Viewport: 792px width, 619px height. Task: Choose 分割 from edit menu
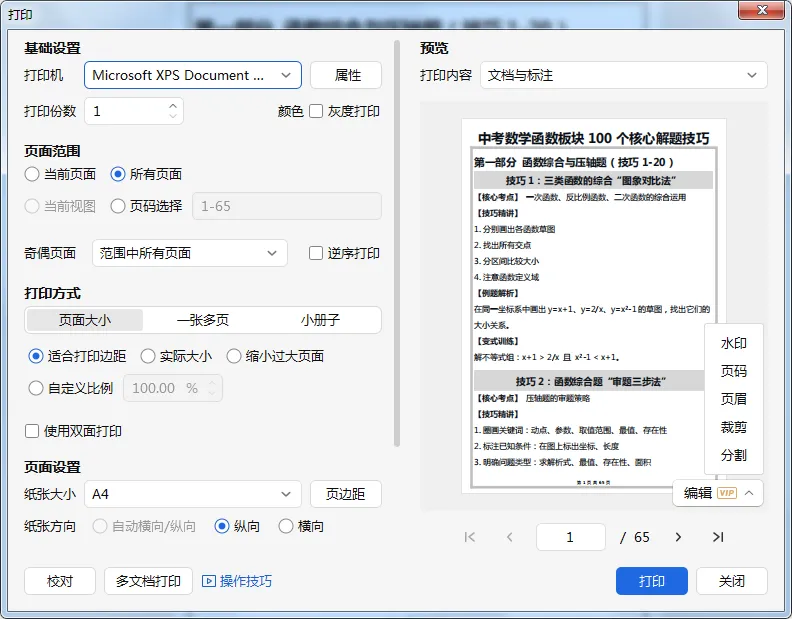(x=733, y=455)
